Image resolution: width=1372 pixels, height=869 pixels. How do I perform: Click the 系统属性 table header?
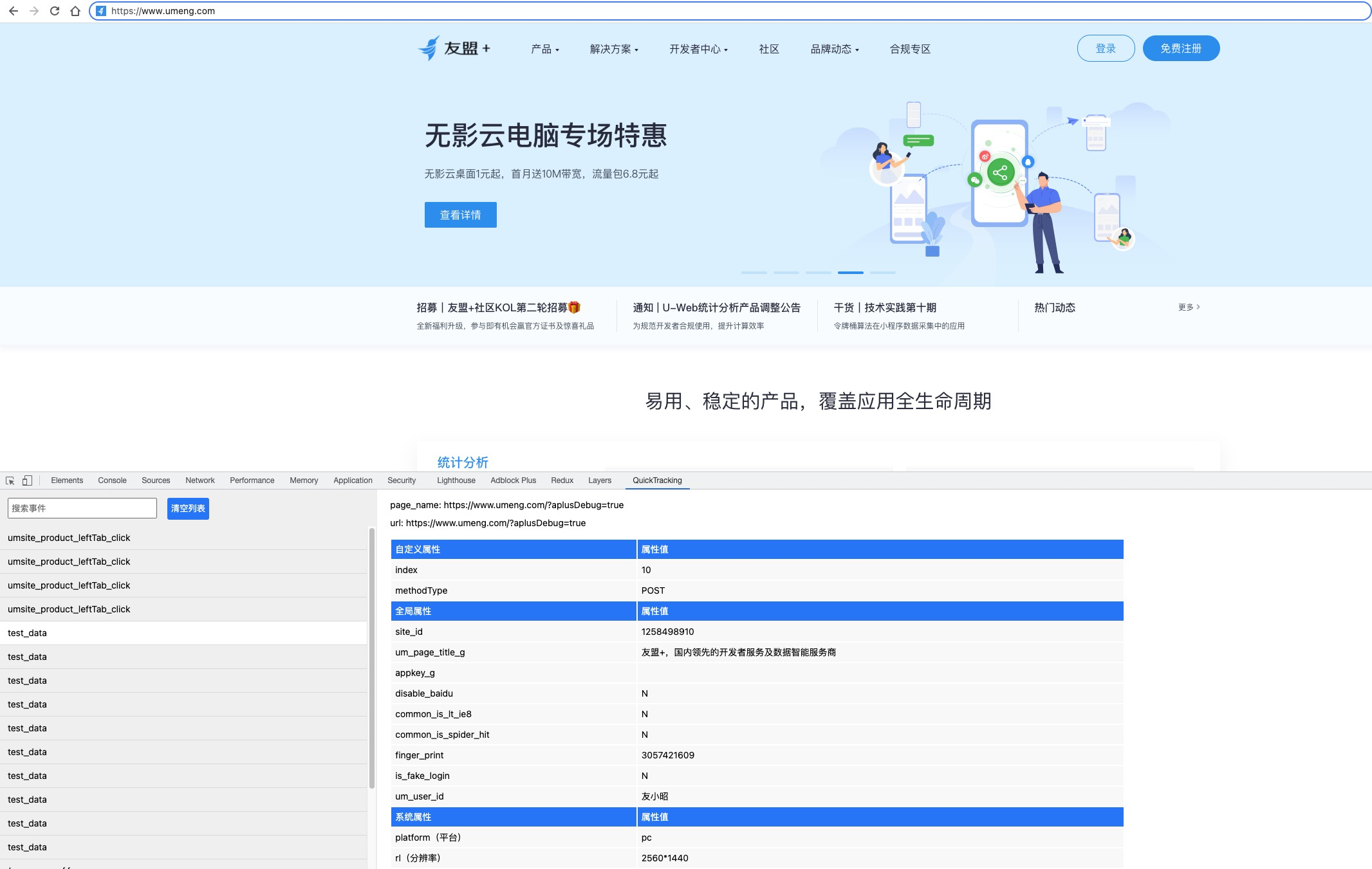(514, 817)
